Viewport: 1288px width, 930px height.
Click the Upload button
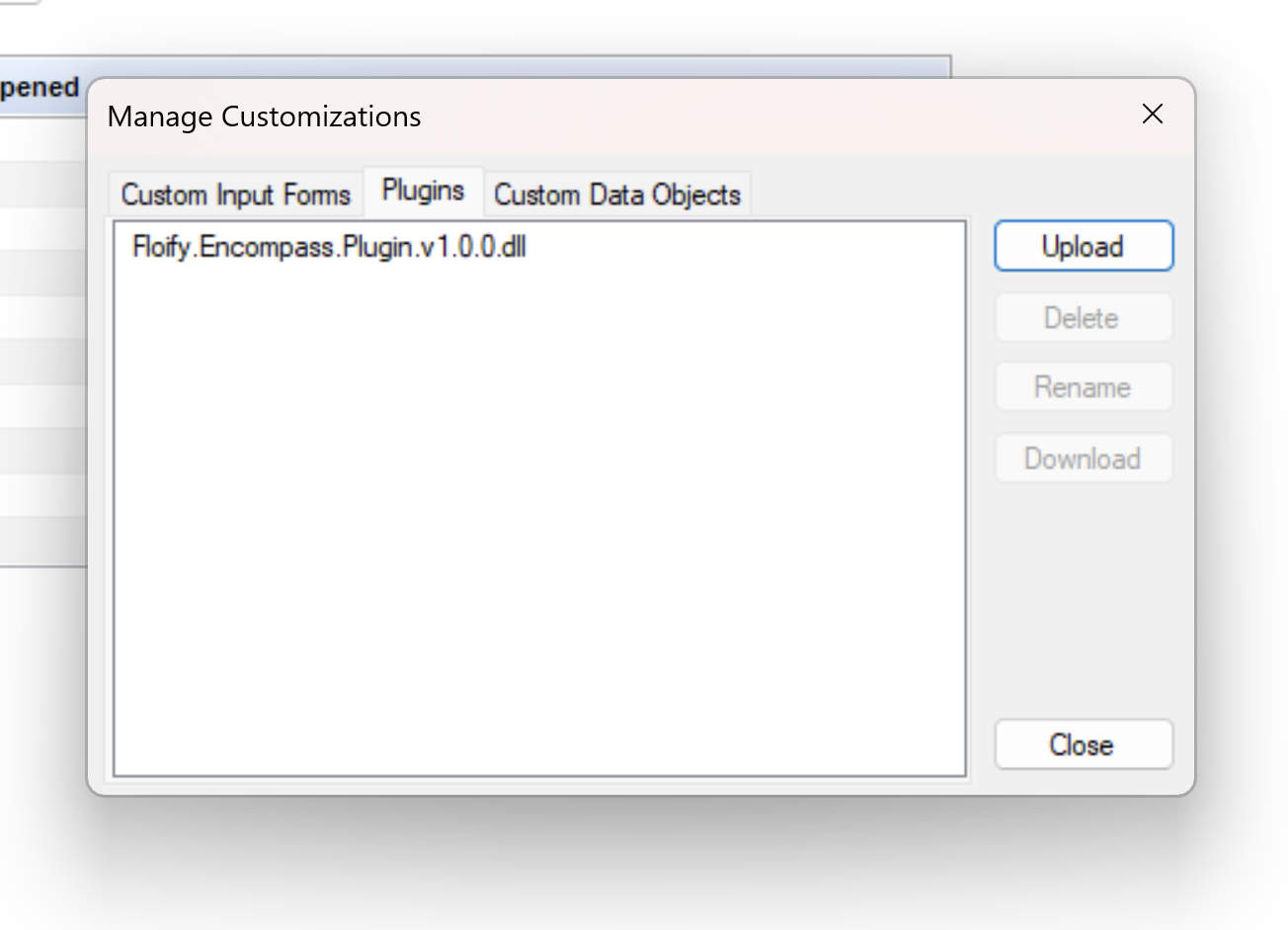[x=1083, y=246]
